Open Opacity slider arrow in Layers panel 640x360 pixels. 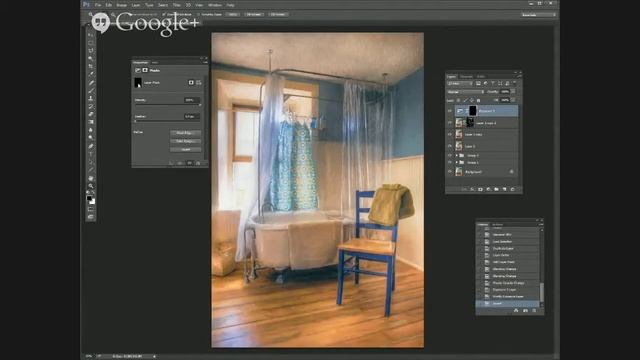click(x=513, y=92)
